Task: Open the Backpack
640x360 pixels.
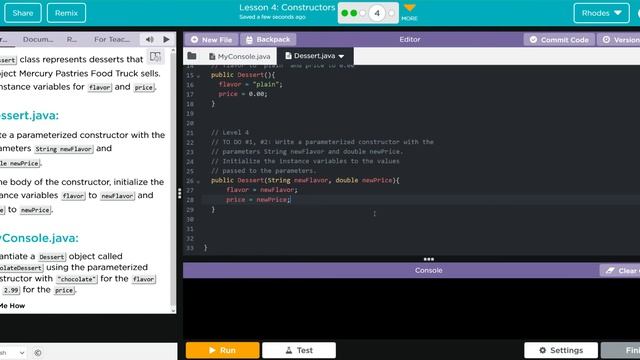Action: click(268, 40)
